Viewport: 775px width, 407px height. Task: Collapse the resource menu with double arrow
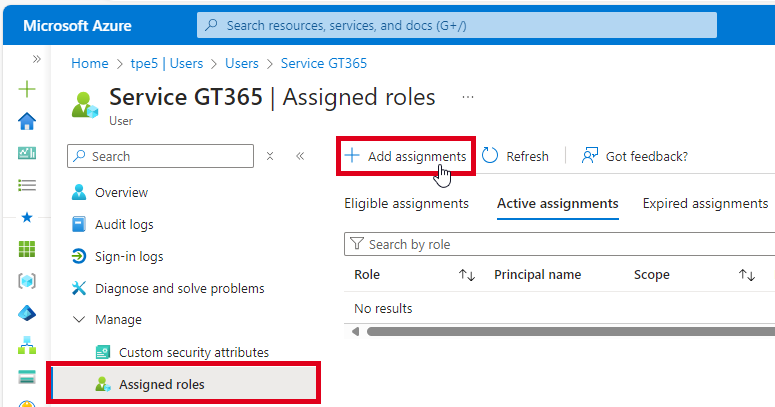[x=300, y=156]
